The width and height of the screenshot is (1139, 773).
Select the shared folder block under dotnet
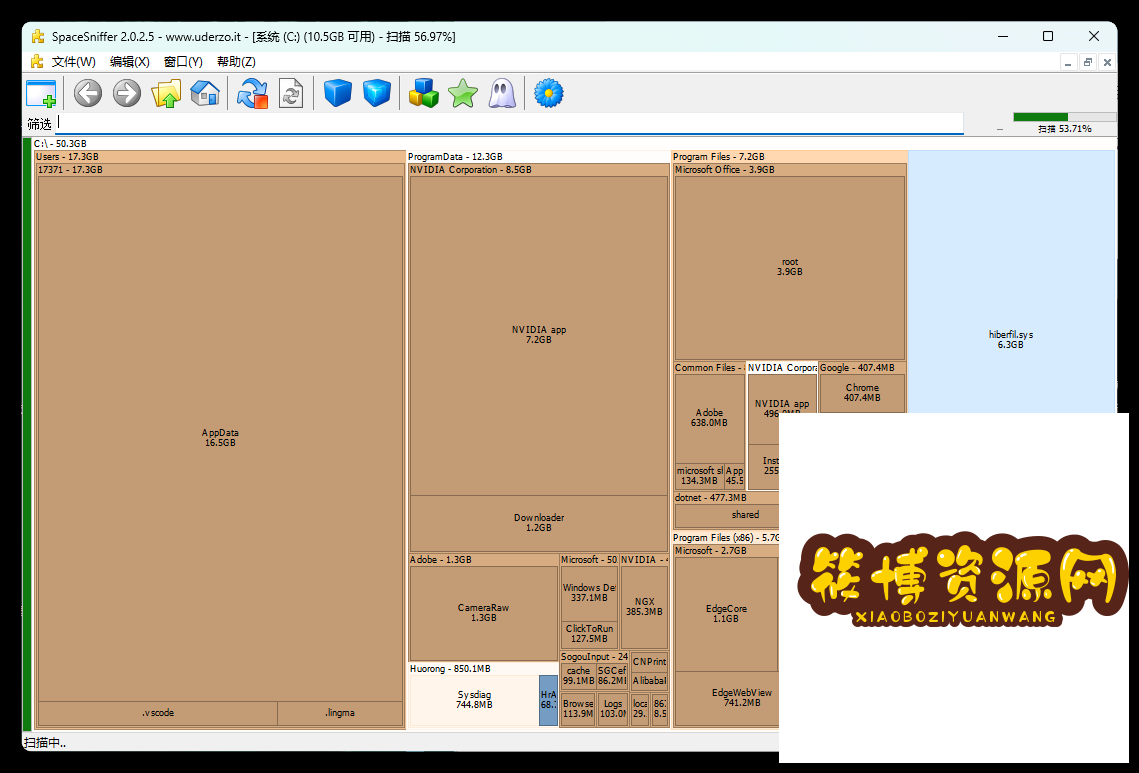click(727, 515)
